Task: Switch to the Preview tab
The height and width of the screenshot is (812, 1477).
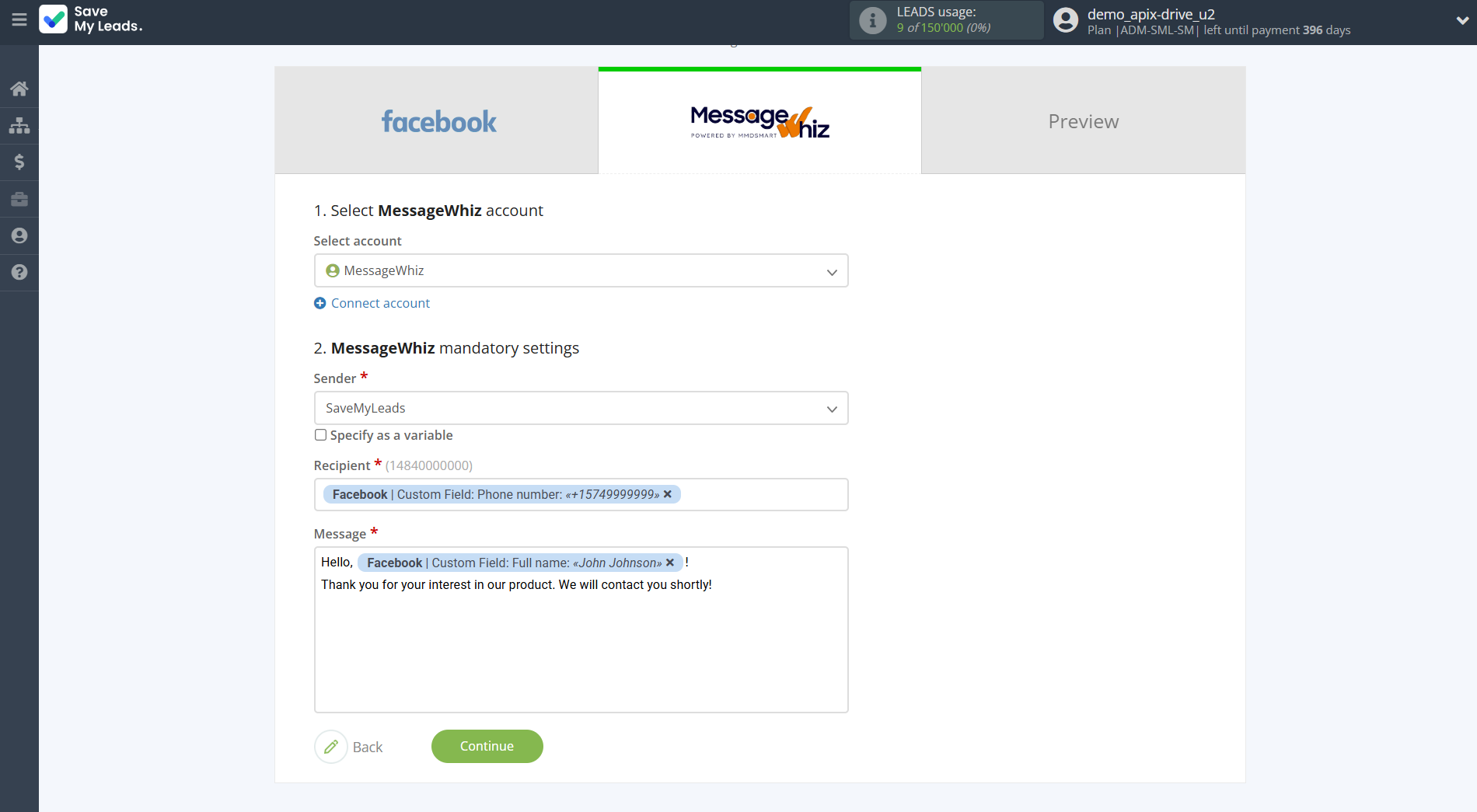Action: [x=1083, y=120]
